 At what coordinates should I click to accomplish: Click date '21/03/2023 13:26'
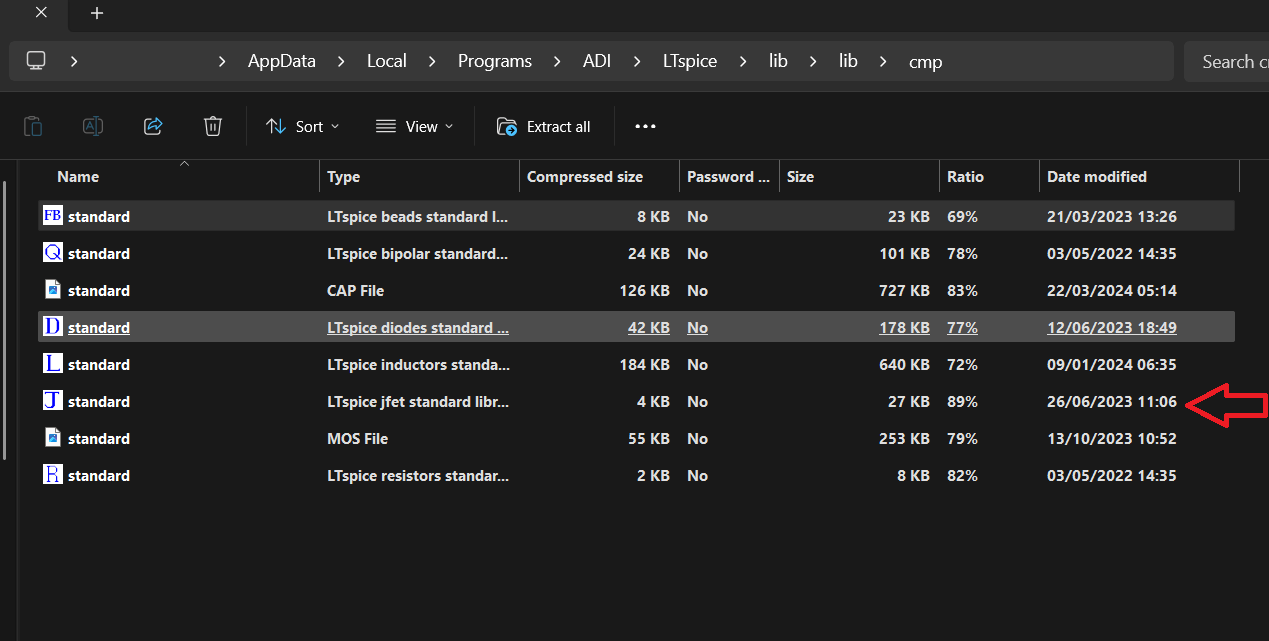point(1112,216)
